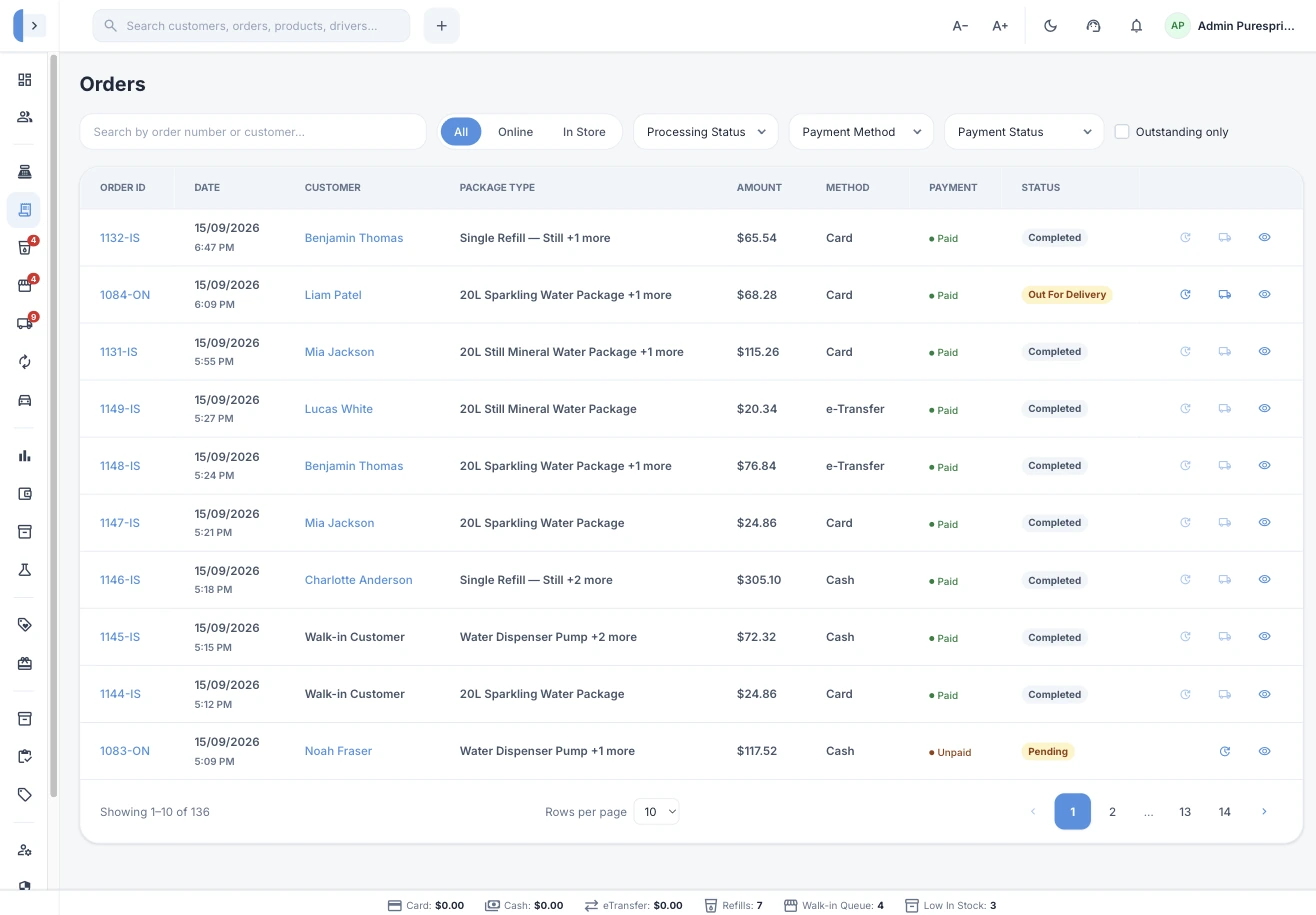Expand the sidebar with the chevron button
Screen dimensions: 1316x915
point(34,26)
